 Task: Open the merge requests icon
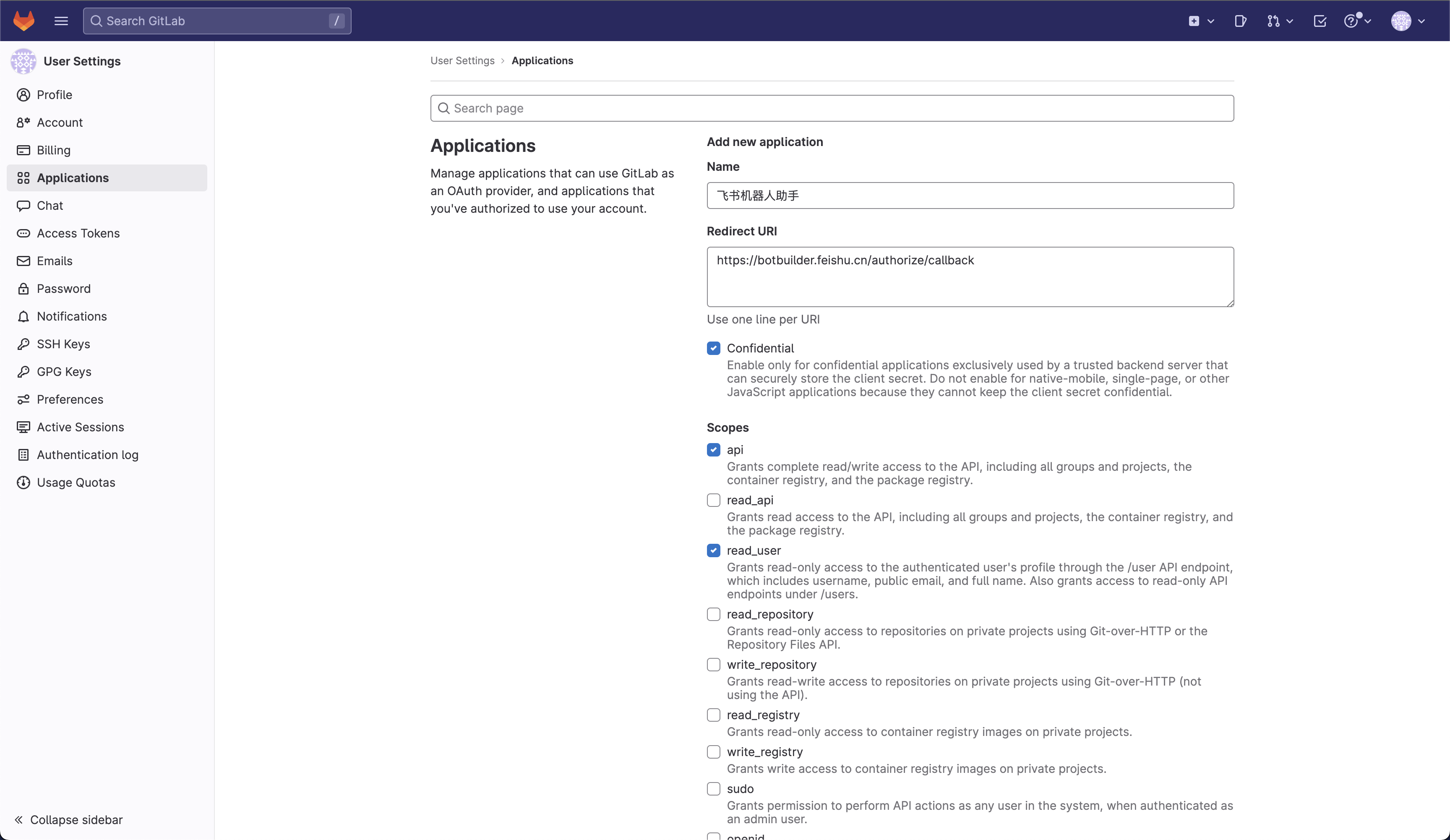click(x=1273, y=21)
